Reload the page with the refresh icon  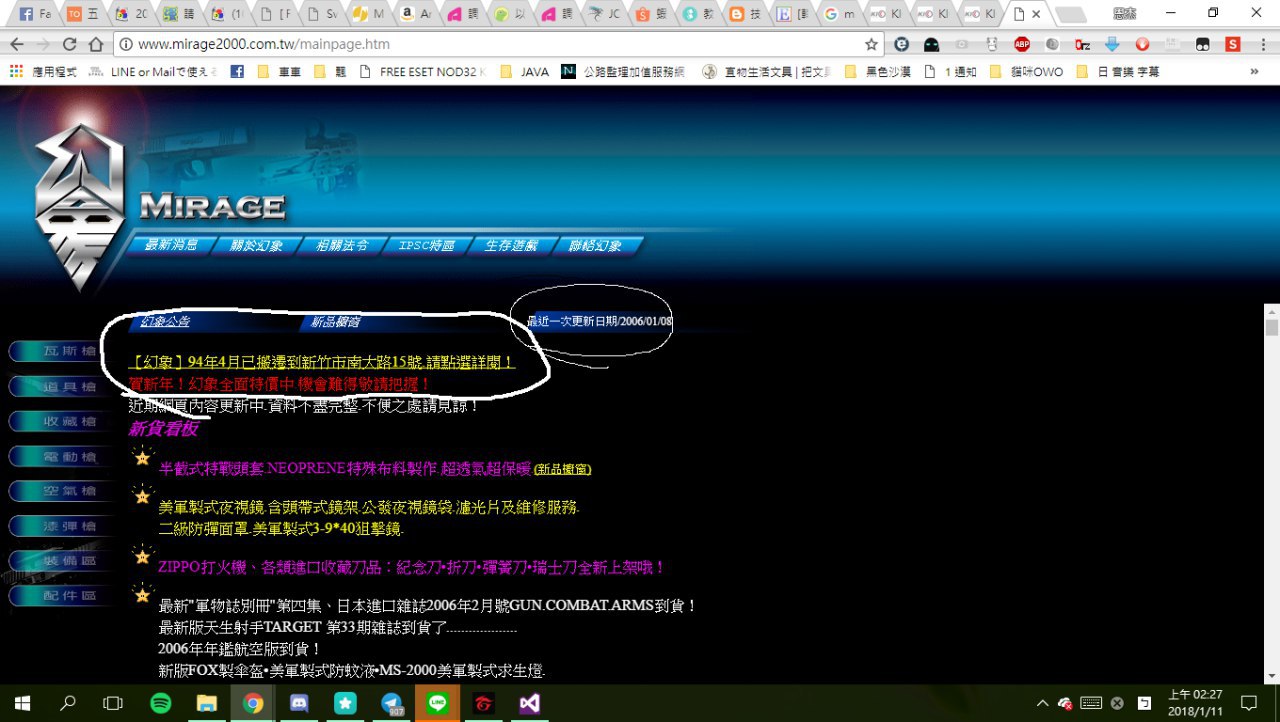pos(69,44)
